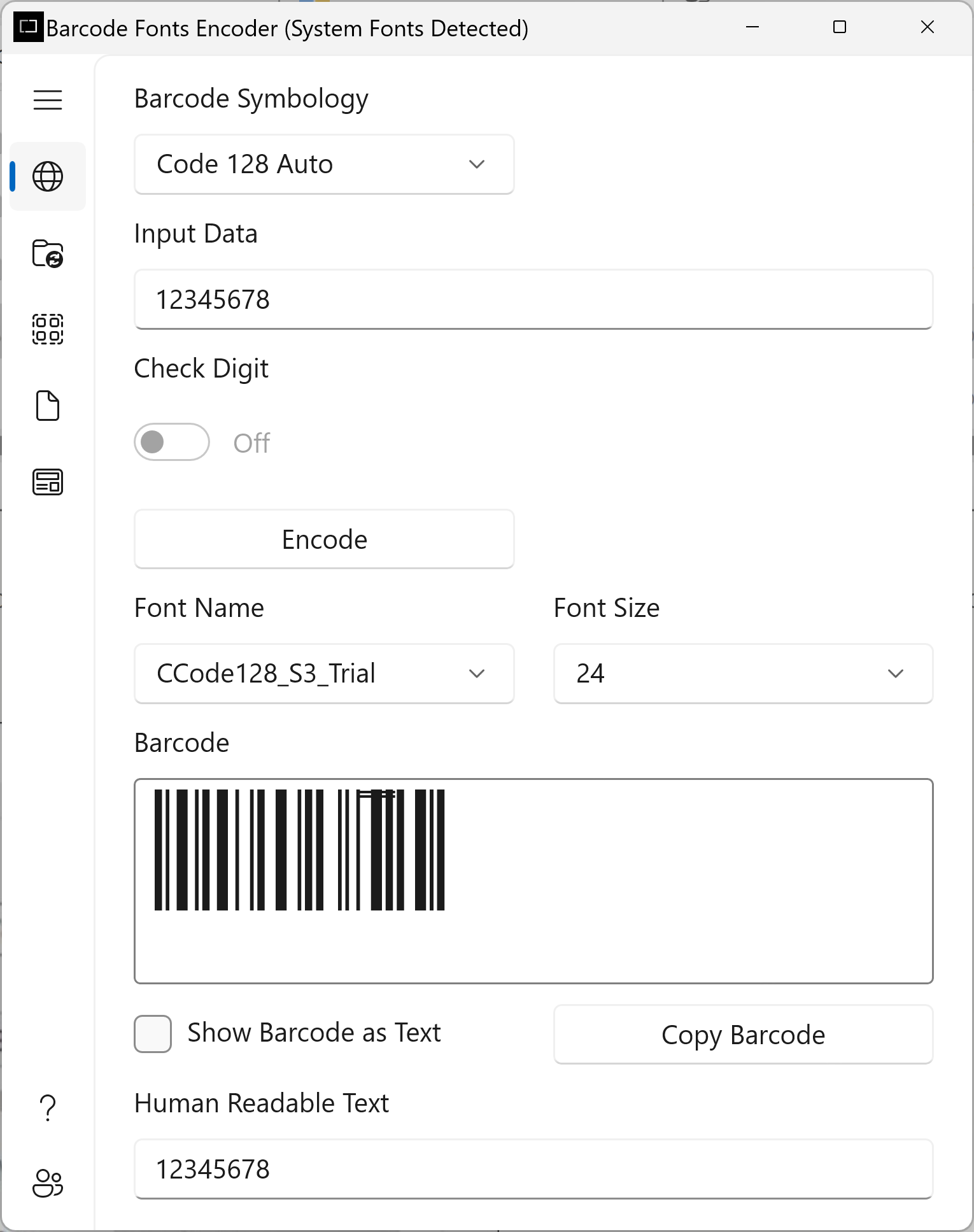
Task: Select the globe encoder sidebar icon
Action: [x=48, y=176]
